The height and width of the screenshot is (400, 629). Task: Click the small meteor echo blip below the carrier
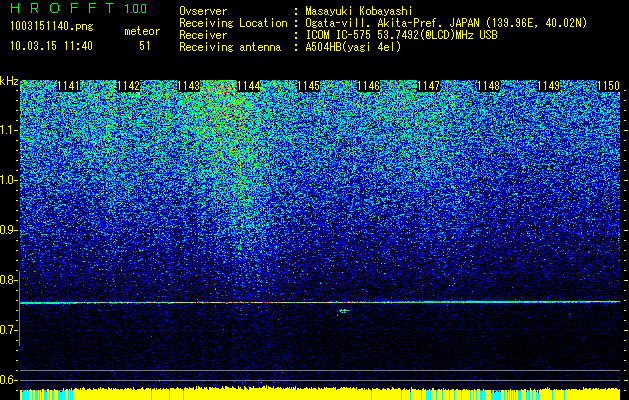pyautogui.click(x=343, y=311)
